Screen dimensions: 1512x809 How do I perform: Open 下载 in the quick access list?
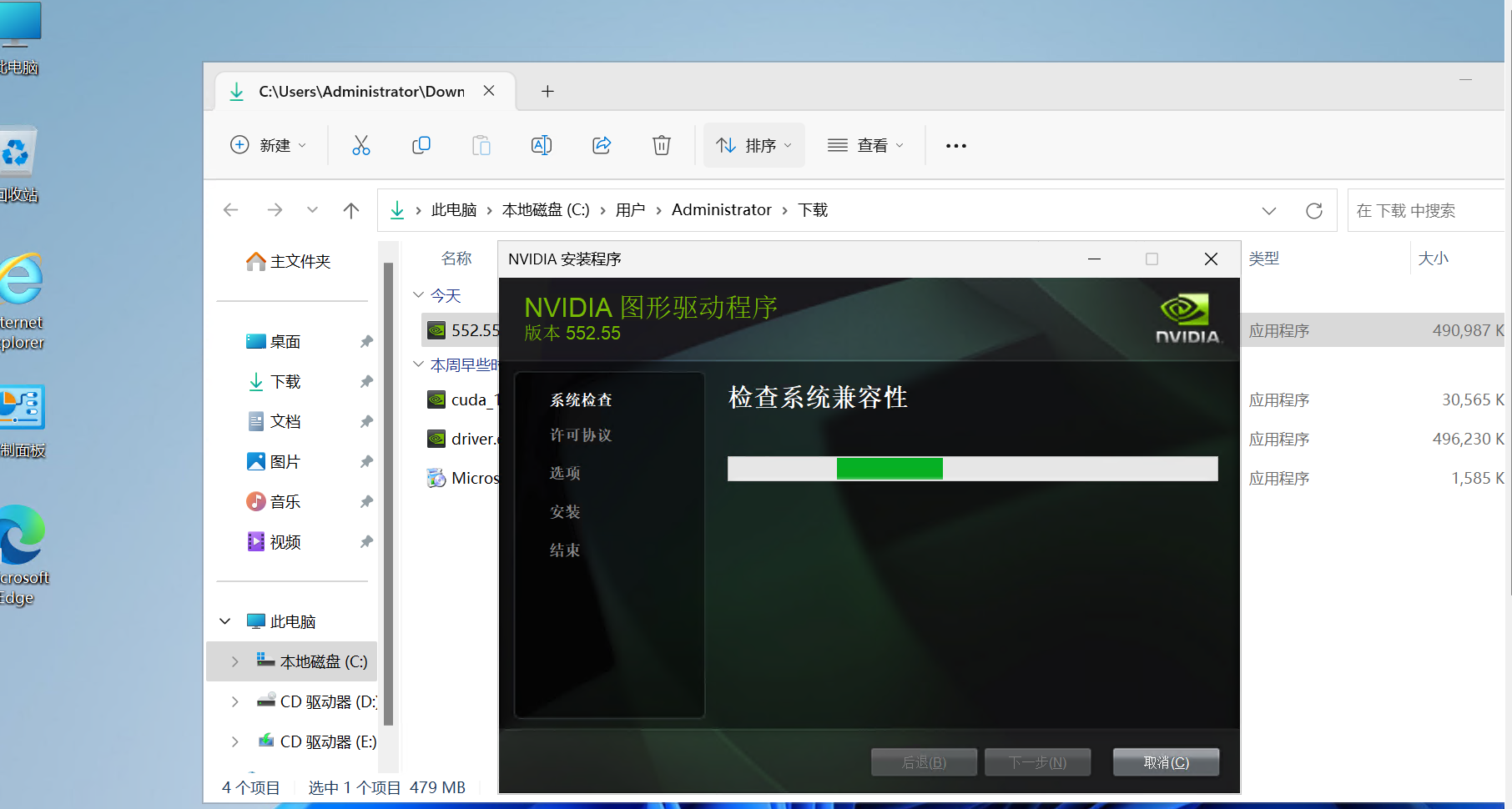coord(274,382)
